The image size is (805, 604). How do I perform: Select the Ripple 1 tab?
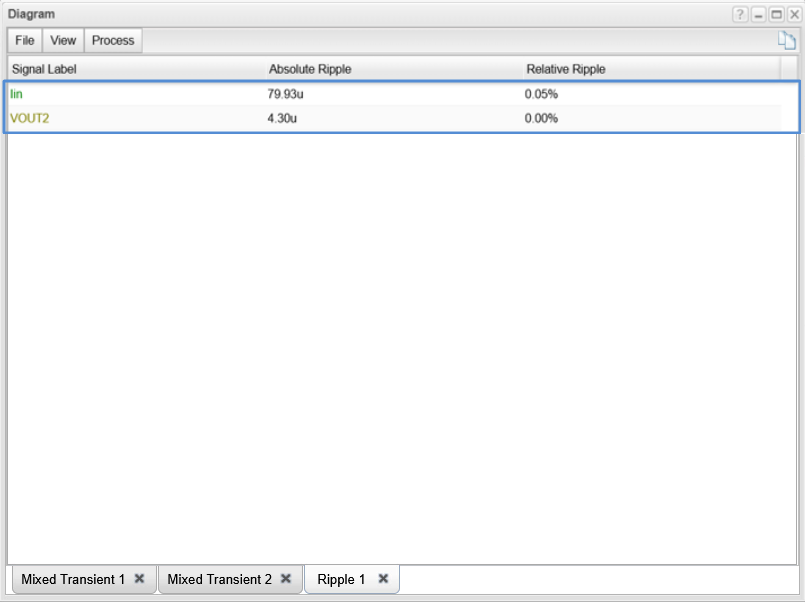(341, 579)
